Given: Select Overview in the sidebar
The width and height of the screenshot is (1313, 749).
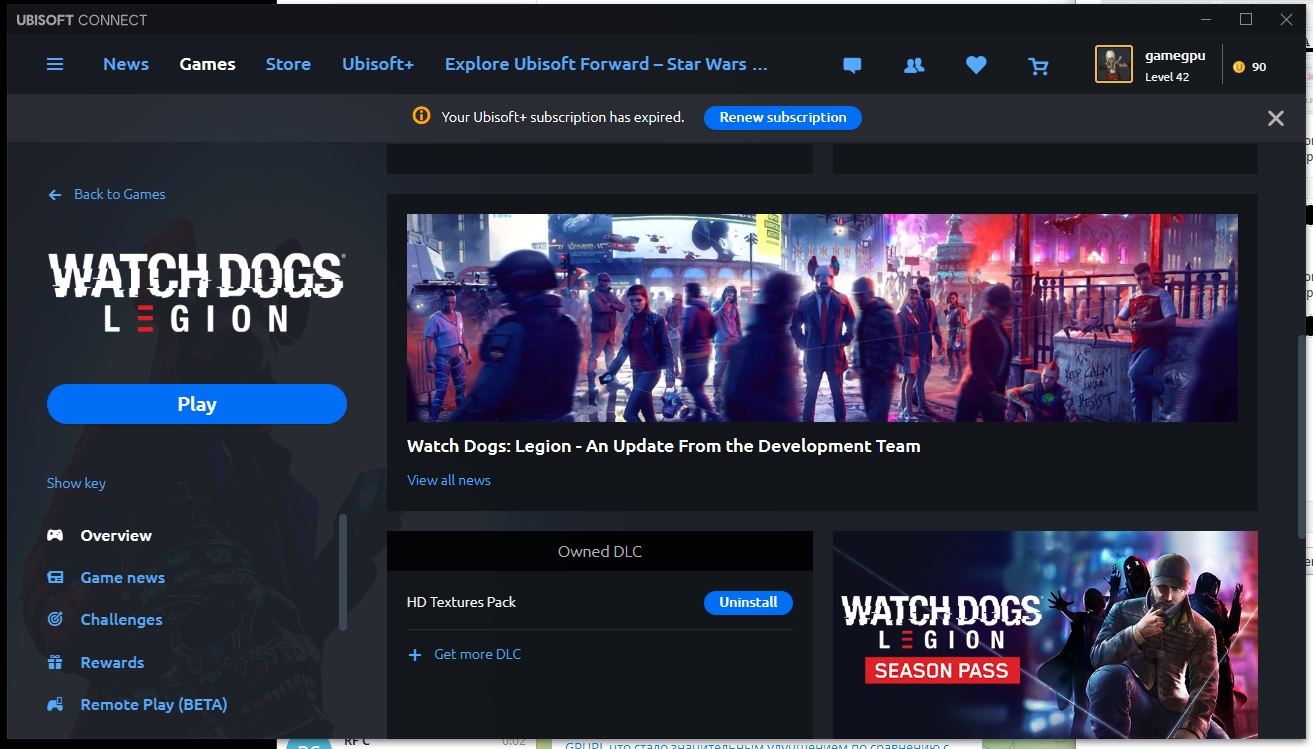Looking at the screenshot, I should click(x=116, y=535).
